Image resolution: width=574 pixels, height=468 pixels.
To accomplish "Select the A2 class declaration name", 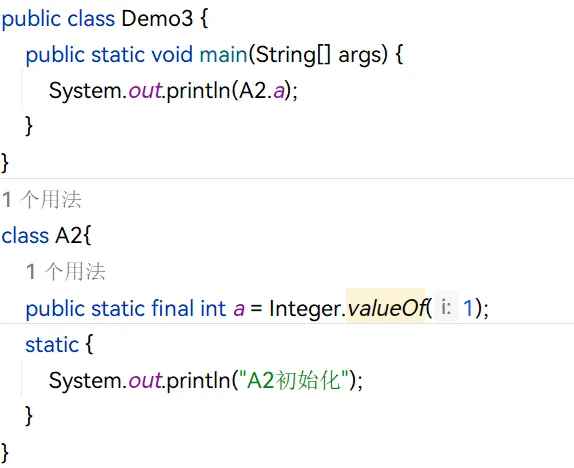I will pyautogui.click(x=68, y=235).
